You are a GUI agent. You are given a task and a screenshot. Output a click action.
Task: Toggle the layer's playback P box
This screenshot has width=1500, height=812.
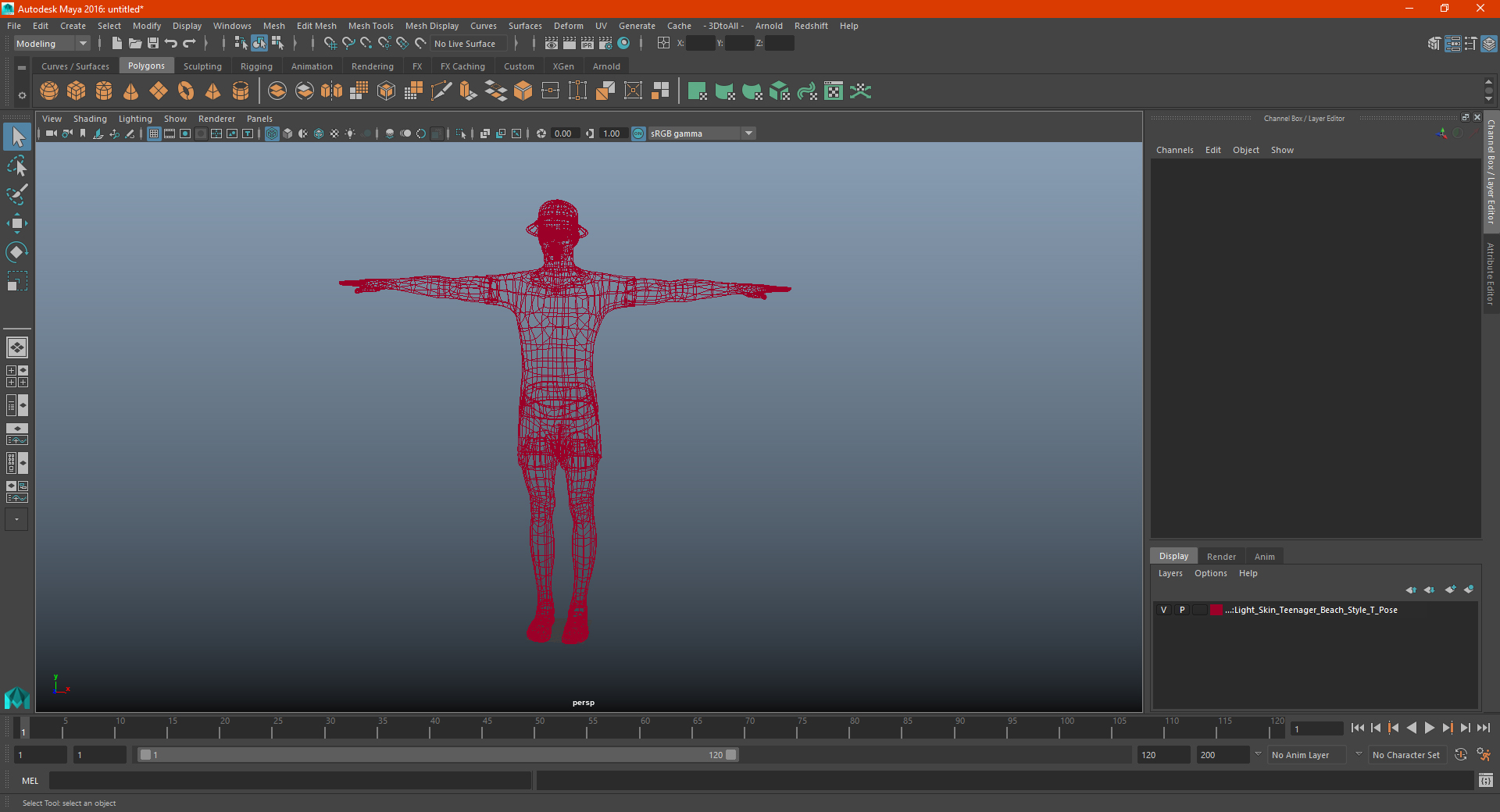(1182, 610)
